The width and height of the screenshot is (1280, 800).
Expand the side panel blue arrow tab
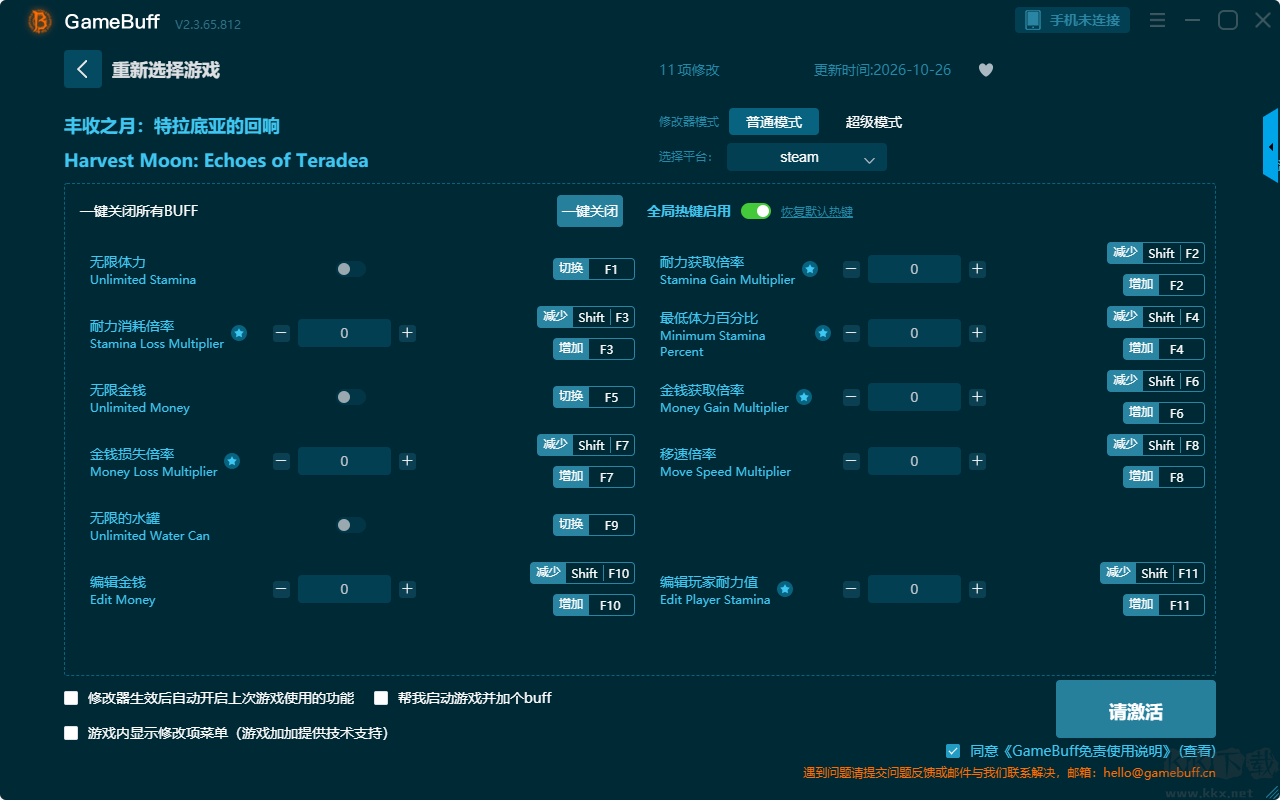coord(1271,146)
